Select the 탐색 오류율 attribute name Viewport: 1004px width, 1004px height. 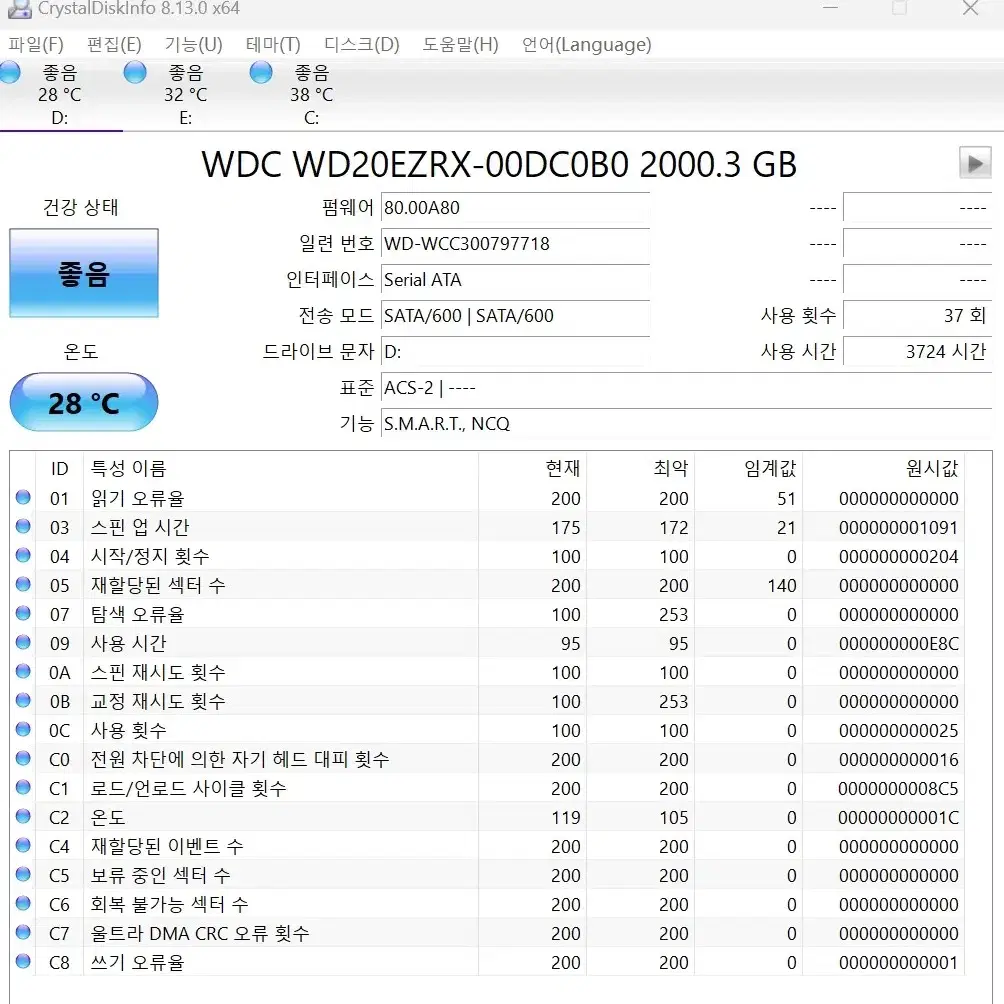tap(137, 614)
